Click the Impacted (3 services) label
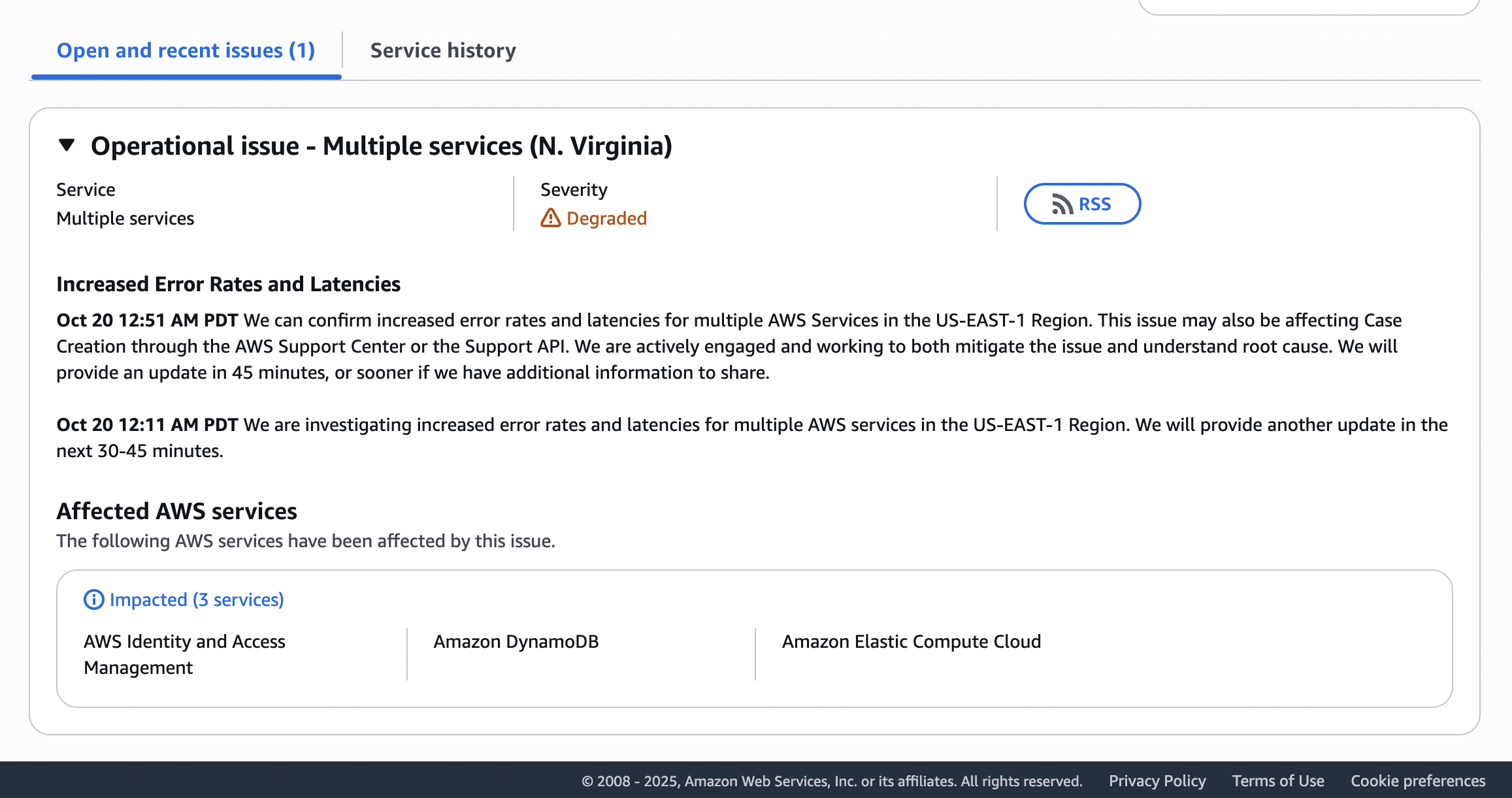1512x798 pixels. [x=197, y=599]
